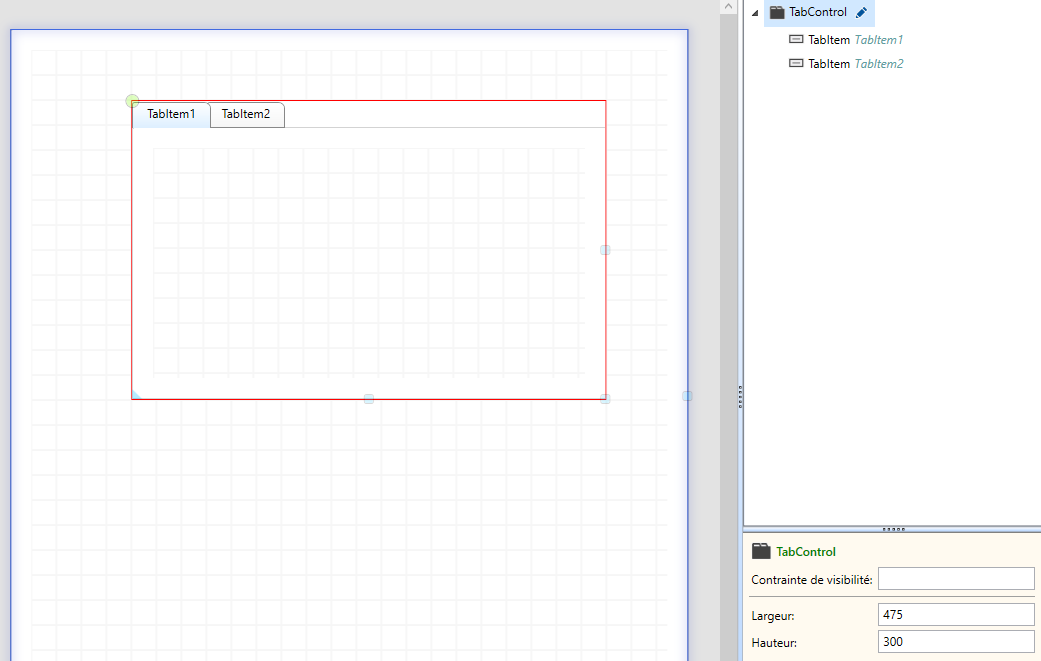The width and height of the screenshot is (1041, 661).
Task: Switch to TabItem2 tab on the canvas
Action: 246,115
